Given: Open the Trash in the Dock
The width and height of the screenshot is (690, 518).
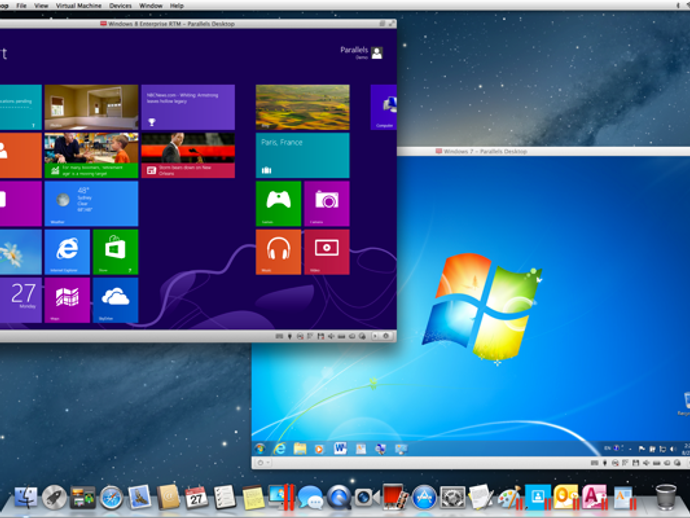Looking at the screenshot, I should (x=666, y=497).
